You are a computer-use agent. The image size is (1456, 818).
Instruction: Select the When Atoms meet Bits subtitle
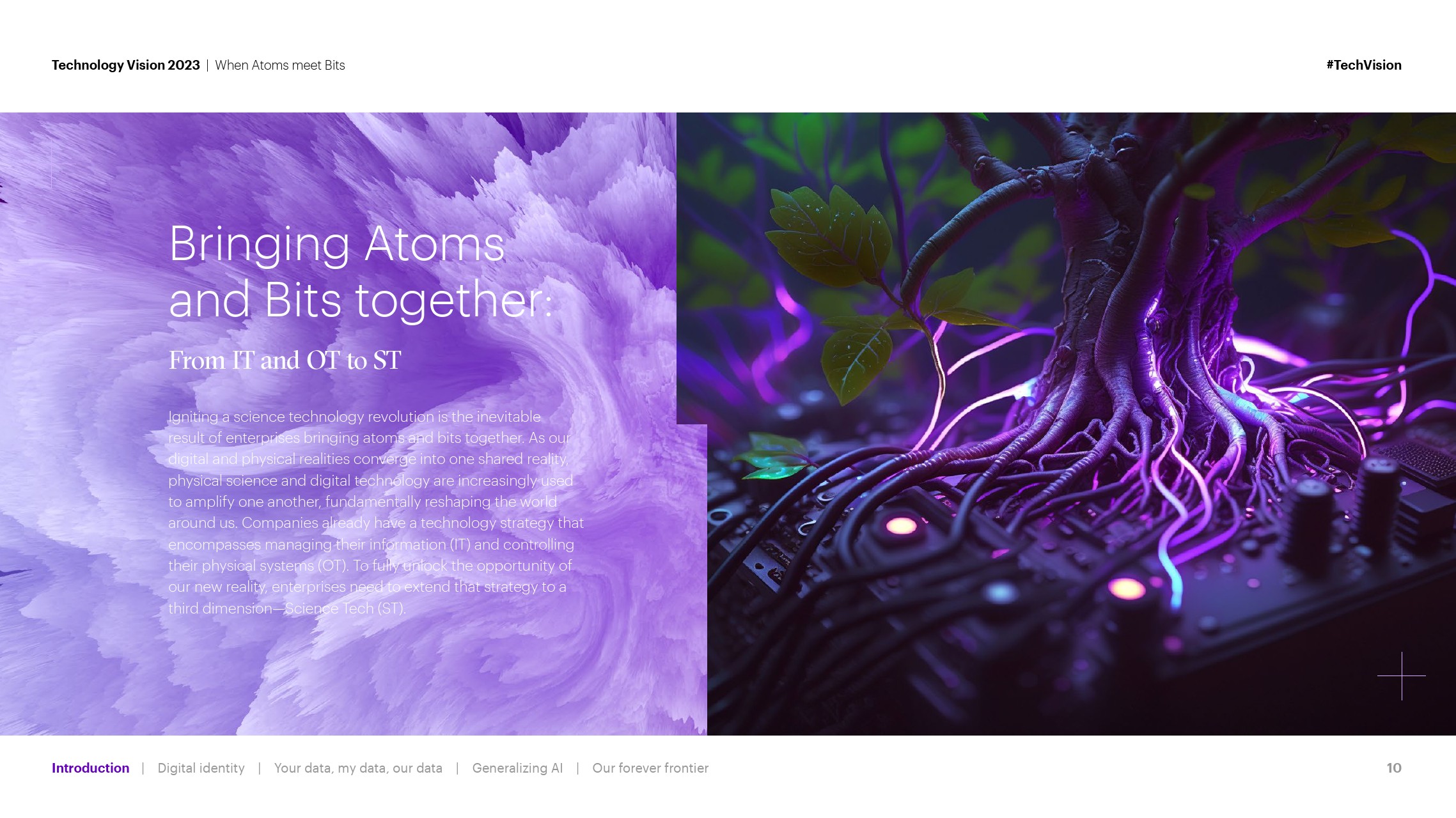280,65
